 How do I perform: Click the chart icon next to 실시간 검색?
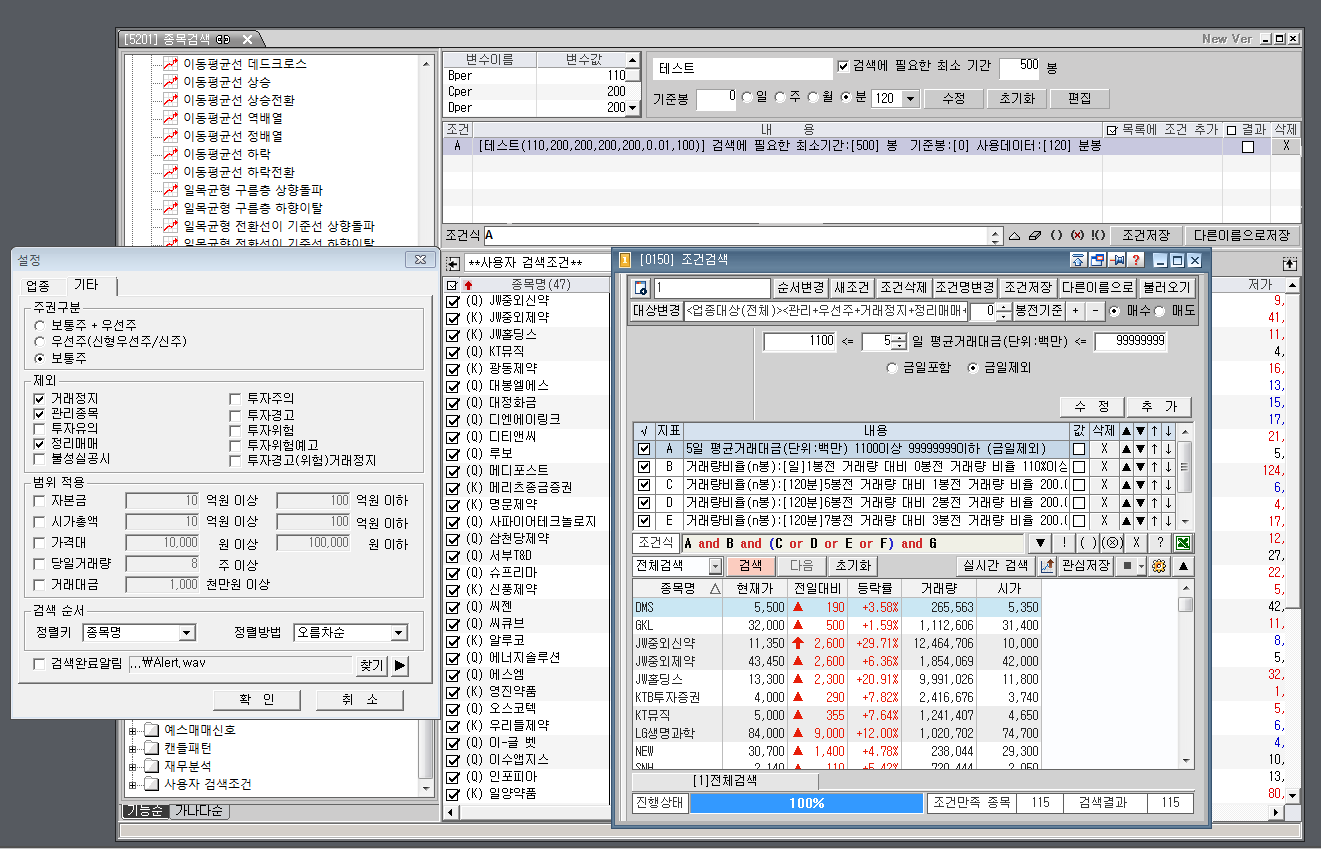(x=1047, y=566)
